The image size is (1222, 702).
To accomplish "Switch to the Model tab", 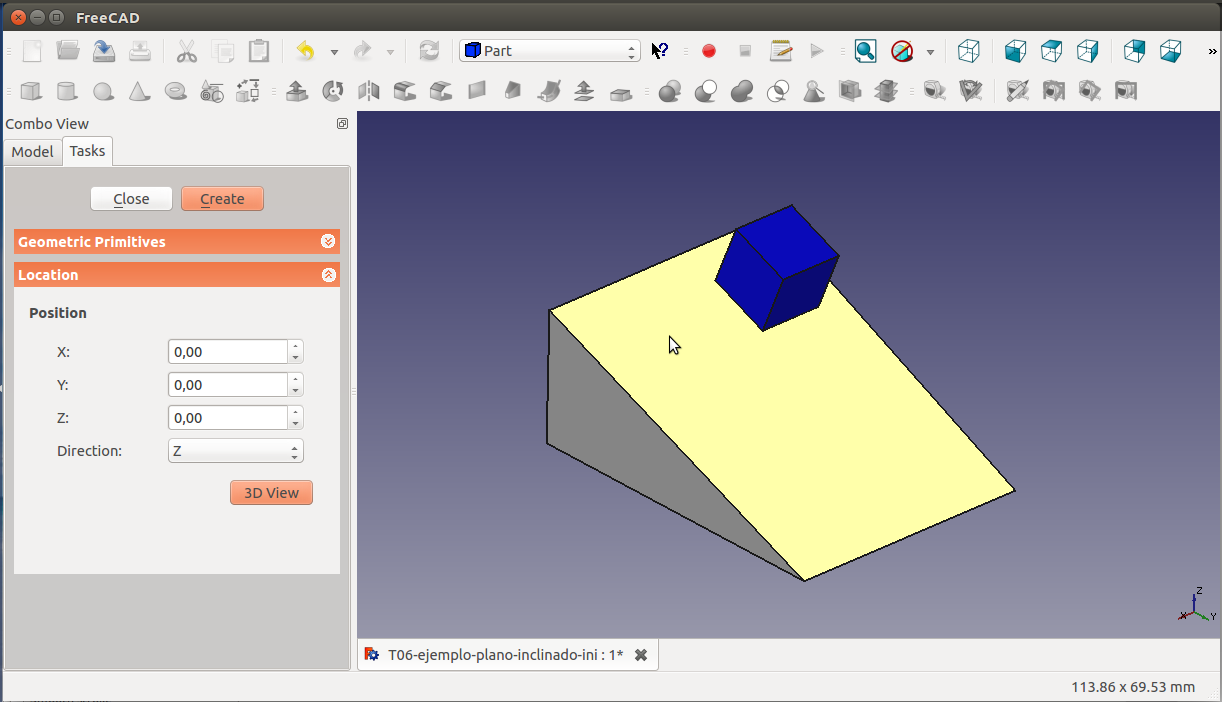I will click(32, 152).
